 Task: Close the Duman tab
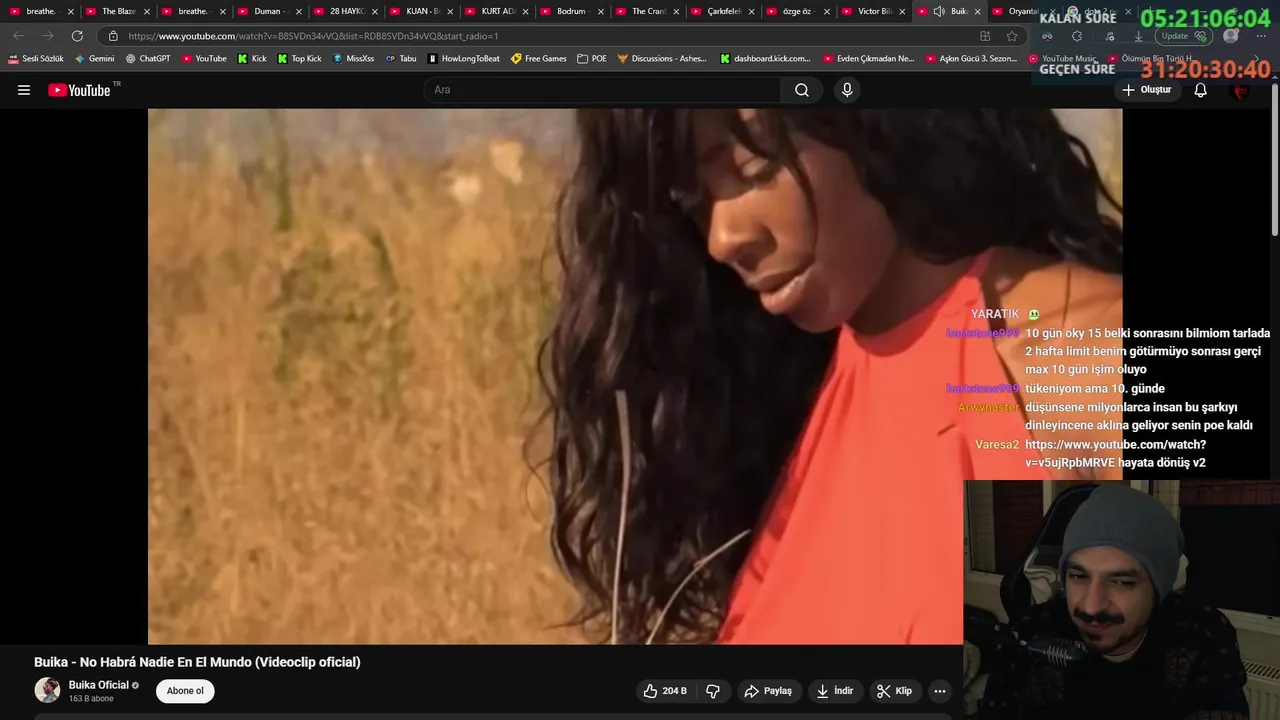298,12
